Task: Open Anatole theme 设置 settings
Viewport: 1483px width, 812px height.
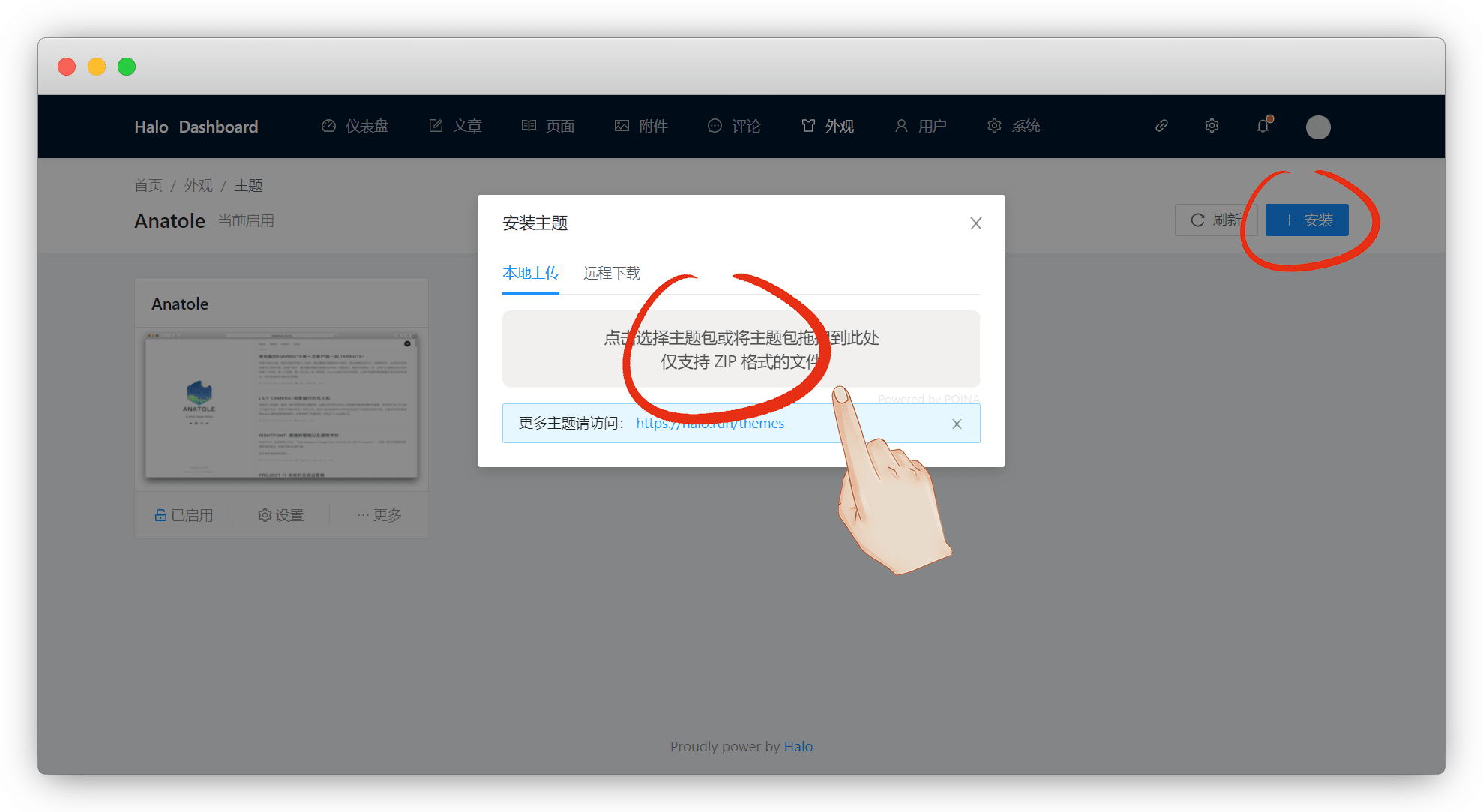Action: pos(281,515)
